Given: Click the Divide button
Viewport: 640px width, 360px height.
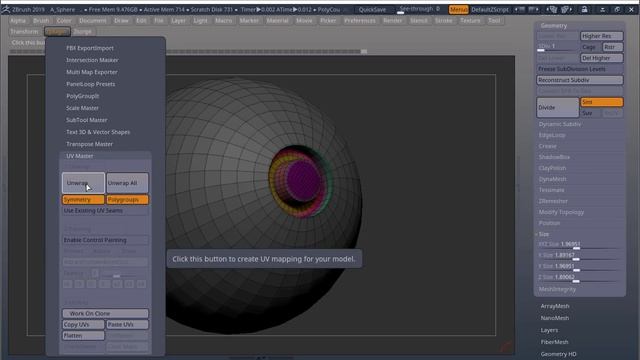Looking at the screenshot, I should pos(558,107).
